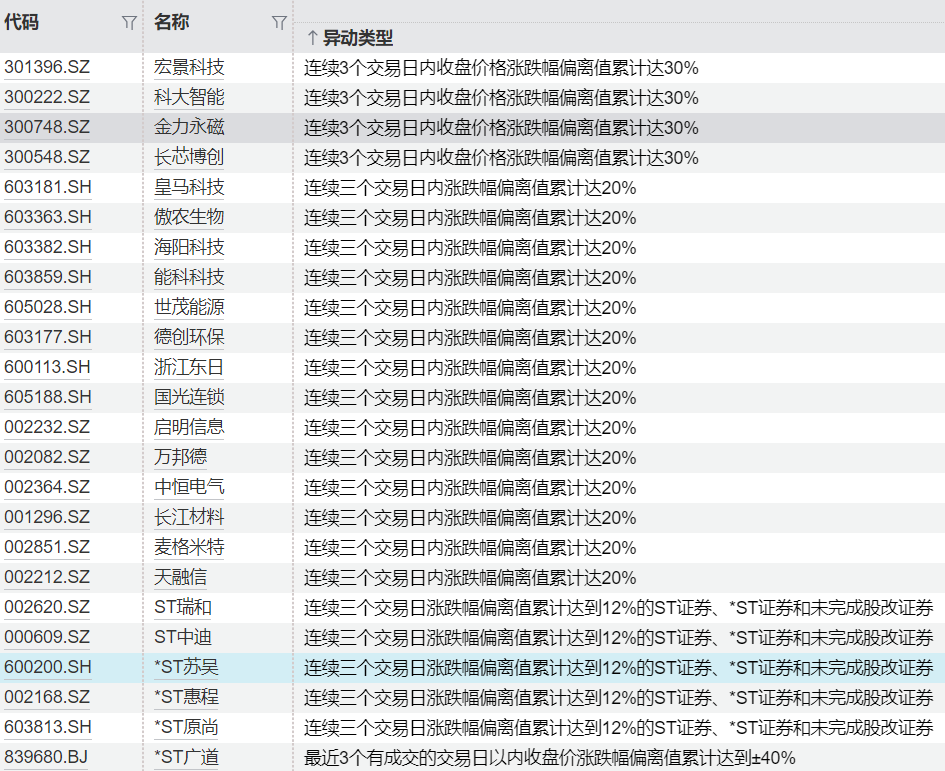
Task: Open stock code 300748.SZ
Action: (x=47, y=127)
